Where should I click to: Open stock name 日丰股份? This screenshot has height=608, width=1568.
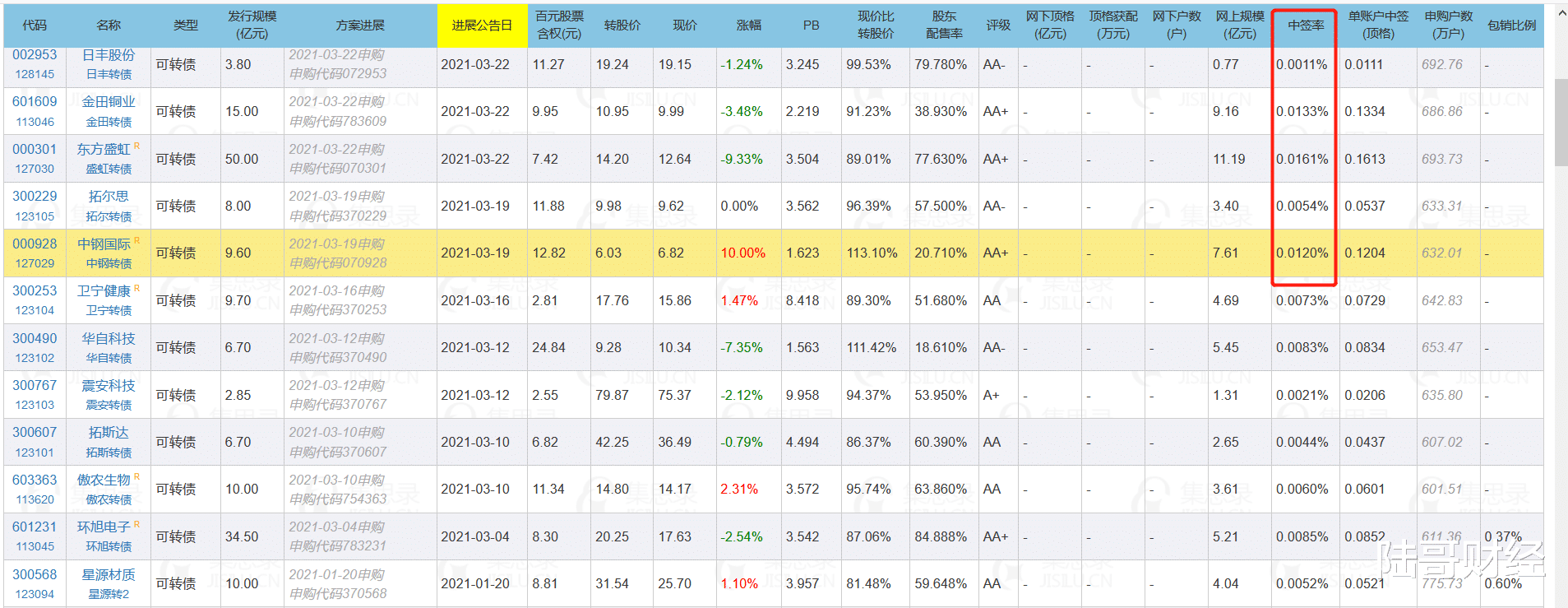(109, 55)
